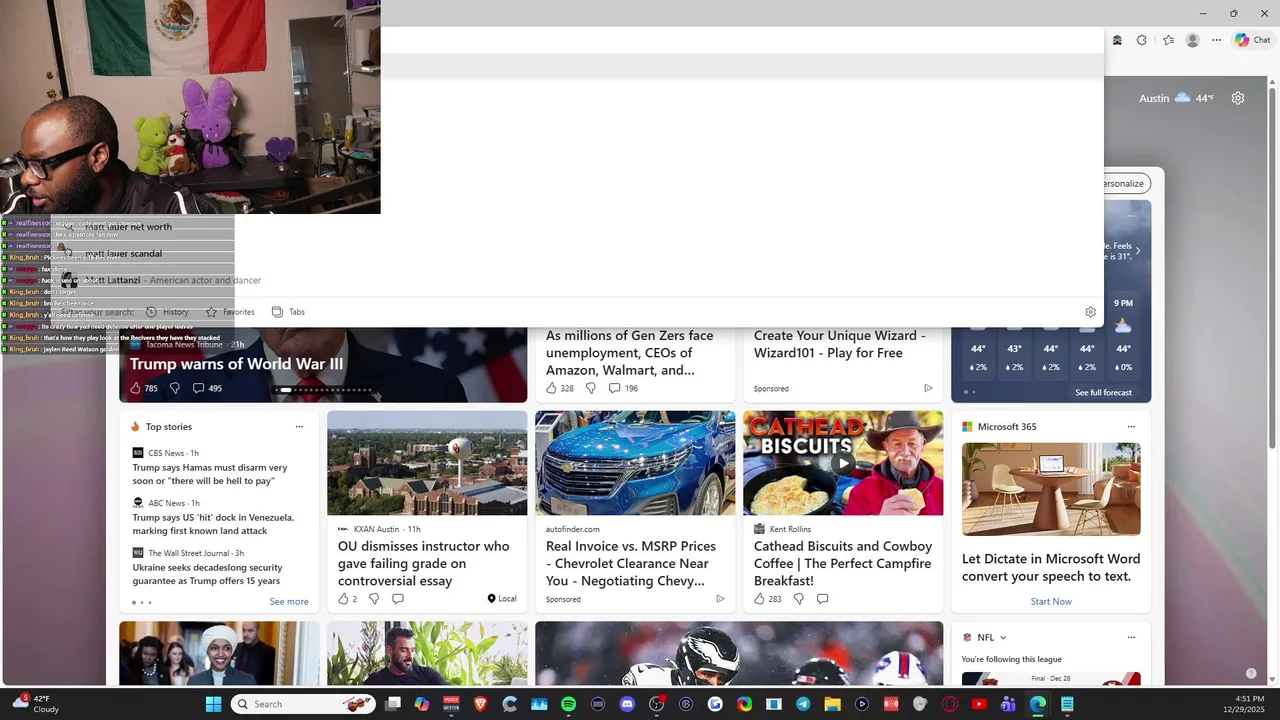Screen dimensions: 1280x720
Task: Open Brave browser from the taskbar
Action: click(x=480, y=704)
